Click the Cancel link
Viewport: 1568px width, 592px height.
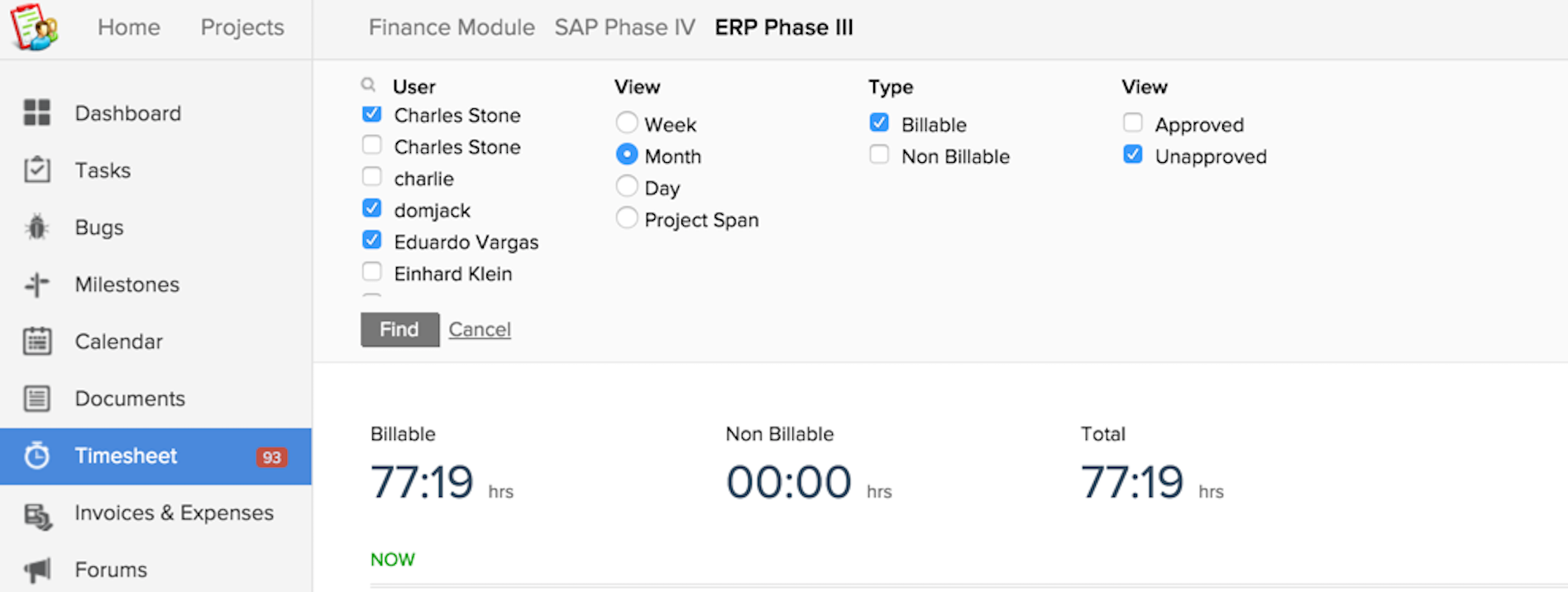pos(480,329)
